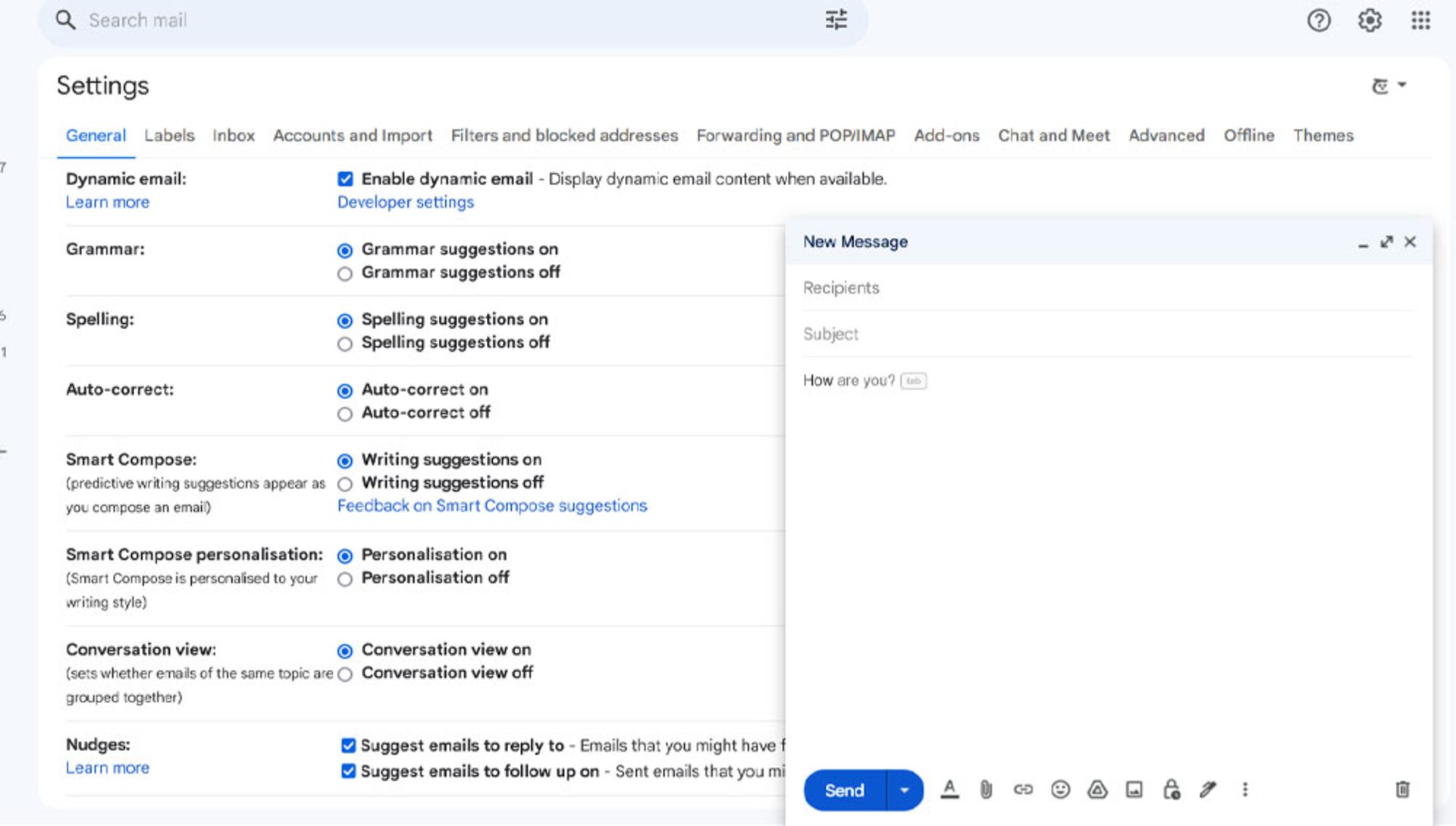Select Spelling suggestions off

point(345,344)
